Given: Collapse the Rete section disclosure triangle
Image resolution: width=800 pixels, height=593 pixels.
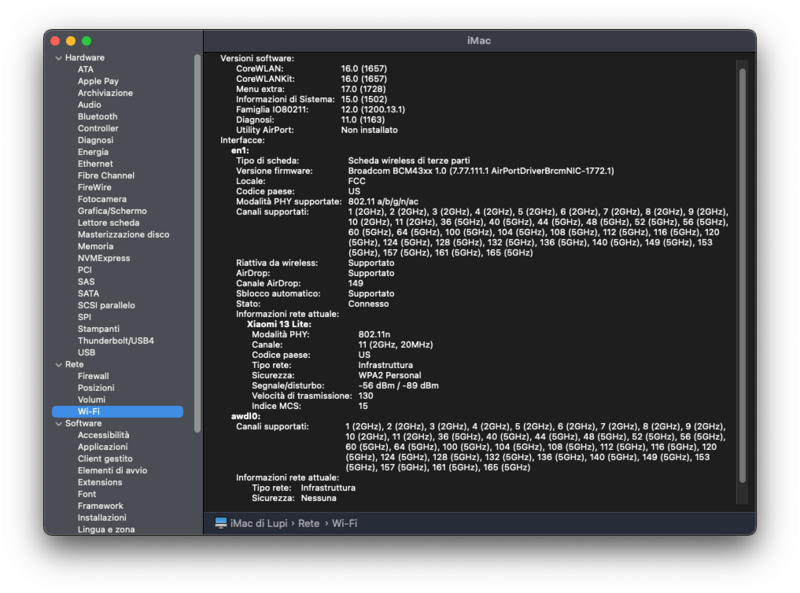Looking at the screenshot, I should pos(58,364).
